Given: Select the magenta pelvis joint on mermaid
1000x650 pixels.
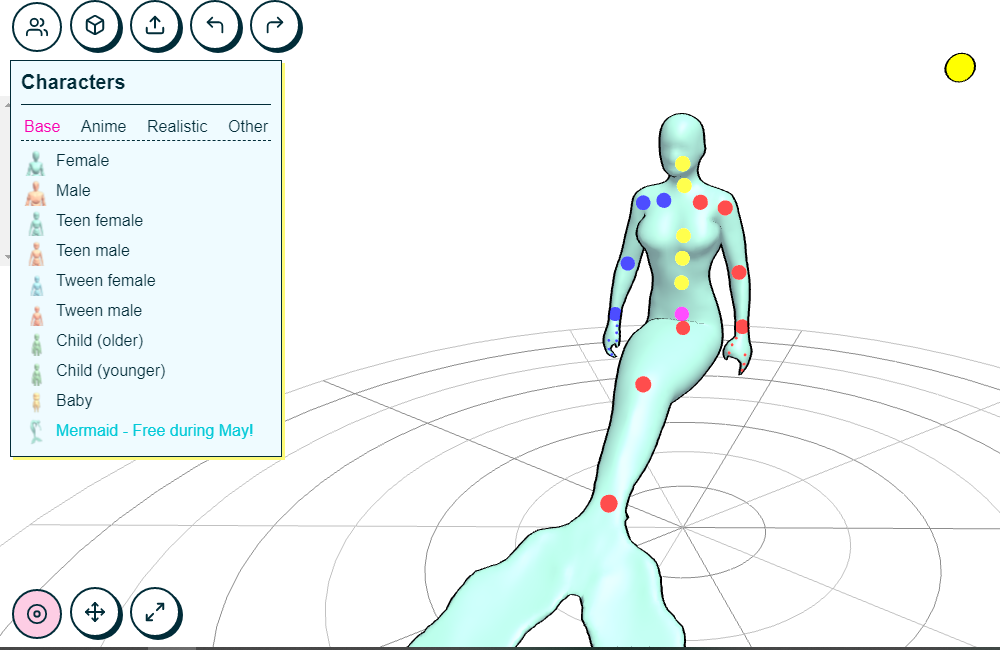Looking at the screenshot, I should point(682,314).
